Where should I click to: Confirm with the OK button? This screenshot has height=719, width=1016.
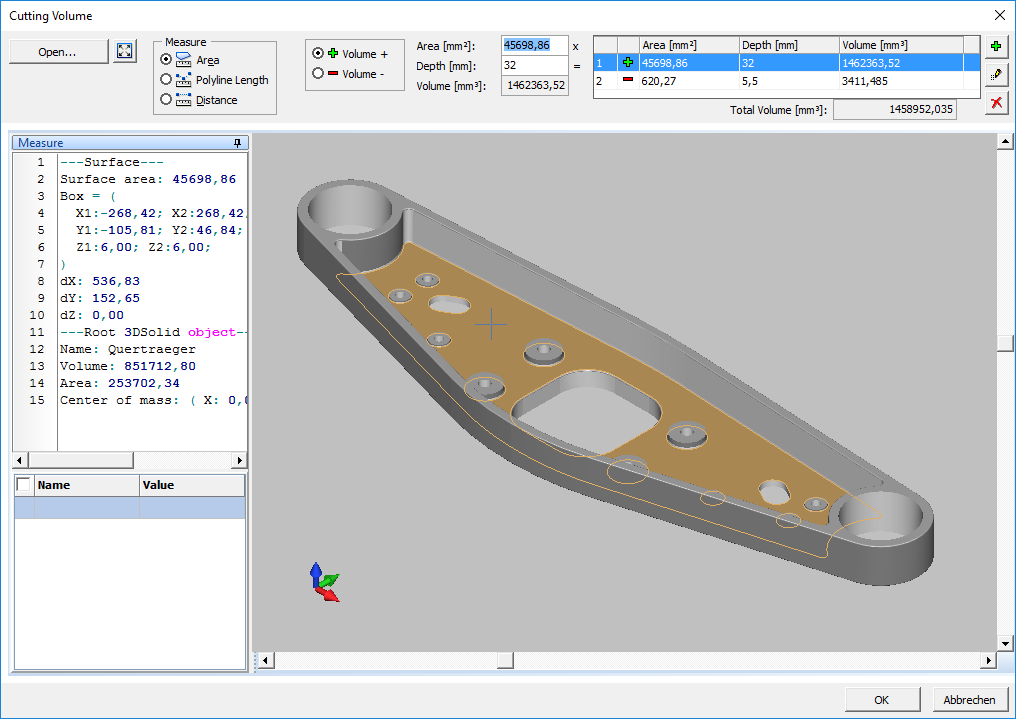pos(882,700)
